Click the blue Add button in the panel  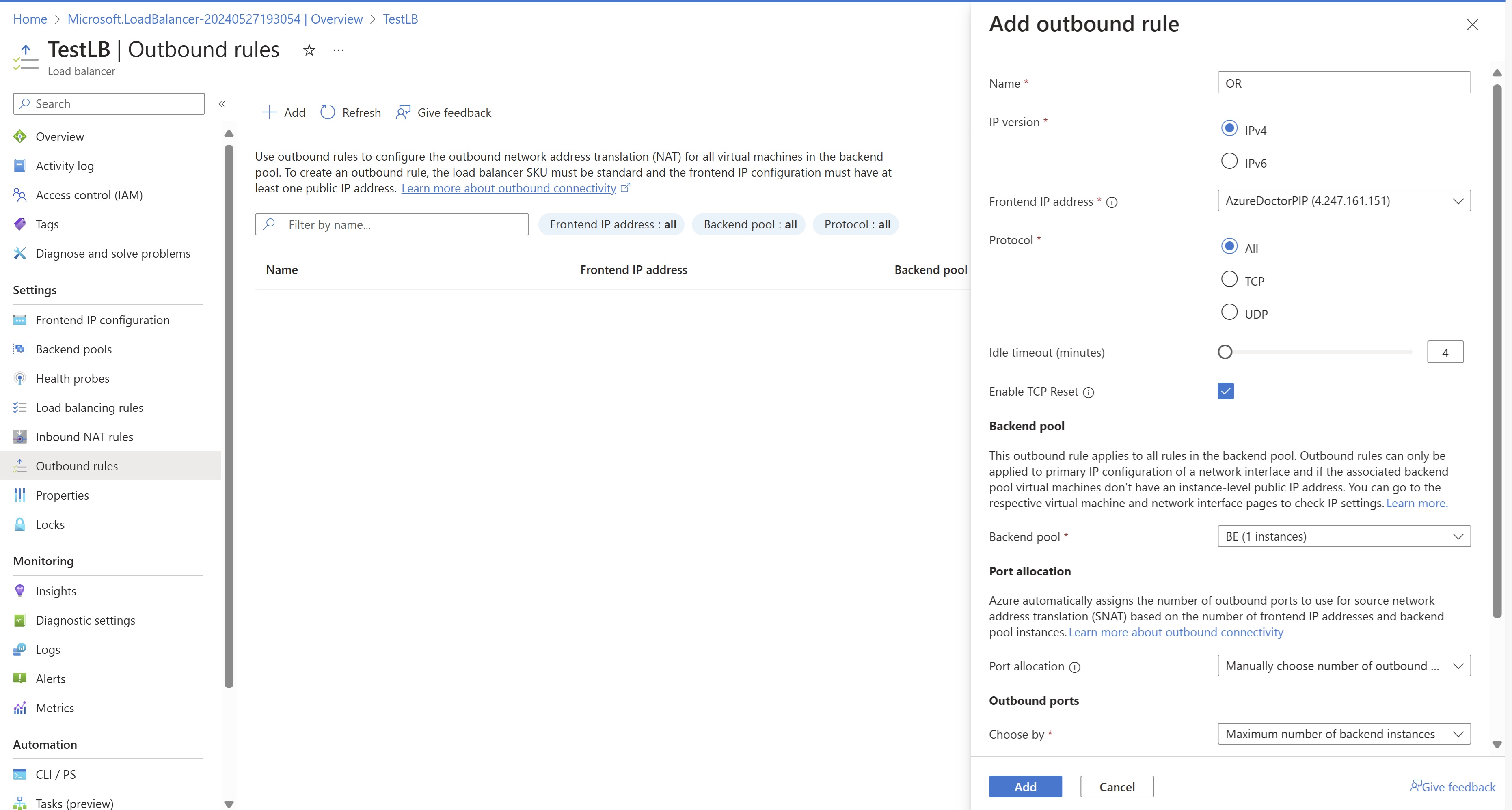click(x=1025, y=786)
